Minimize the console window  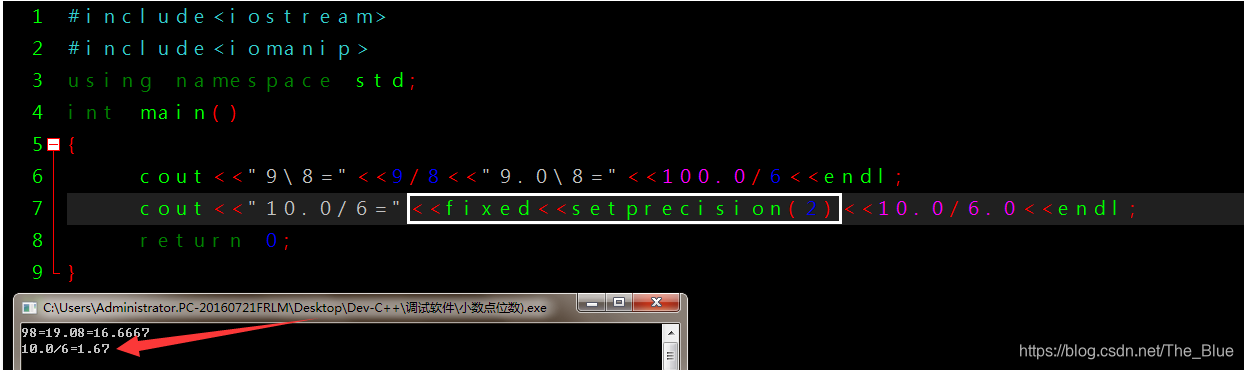click(593, 302)
